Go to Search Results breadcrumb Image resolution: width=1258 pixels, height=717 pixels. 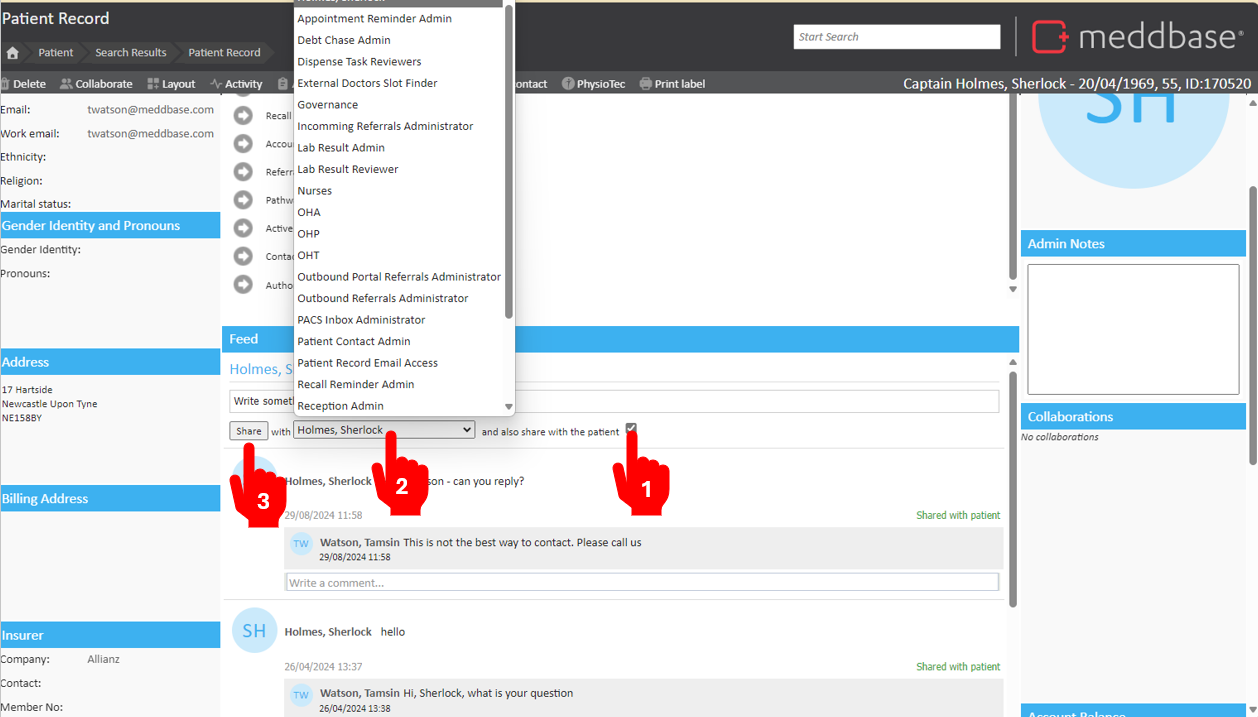click(x=130, y=53)
